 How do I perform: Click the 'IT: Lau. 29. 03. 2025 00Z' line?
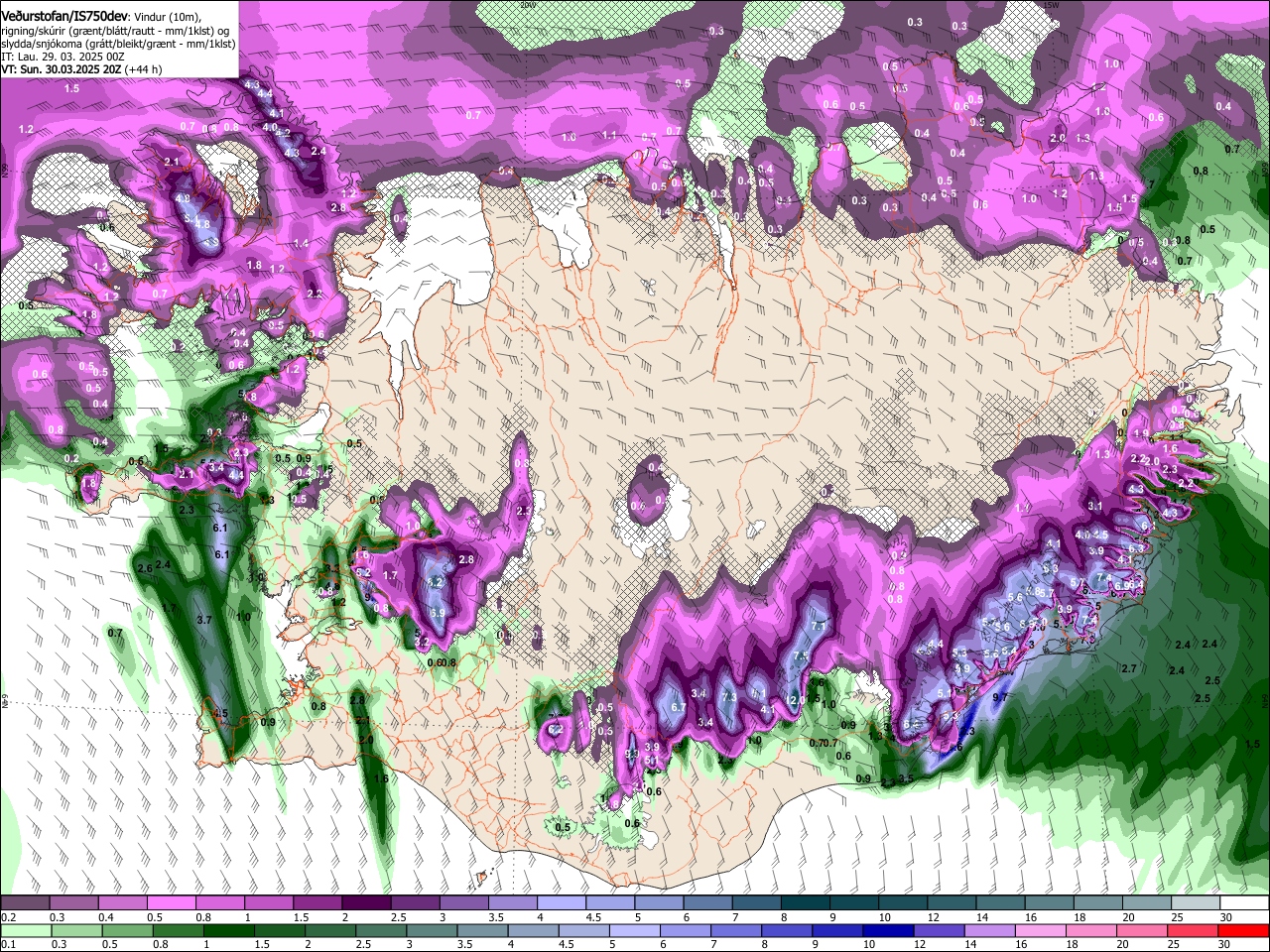[63, 58]
